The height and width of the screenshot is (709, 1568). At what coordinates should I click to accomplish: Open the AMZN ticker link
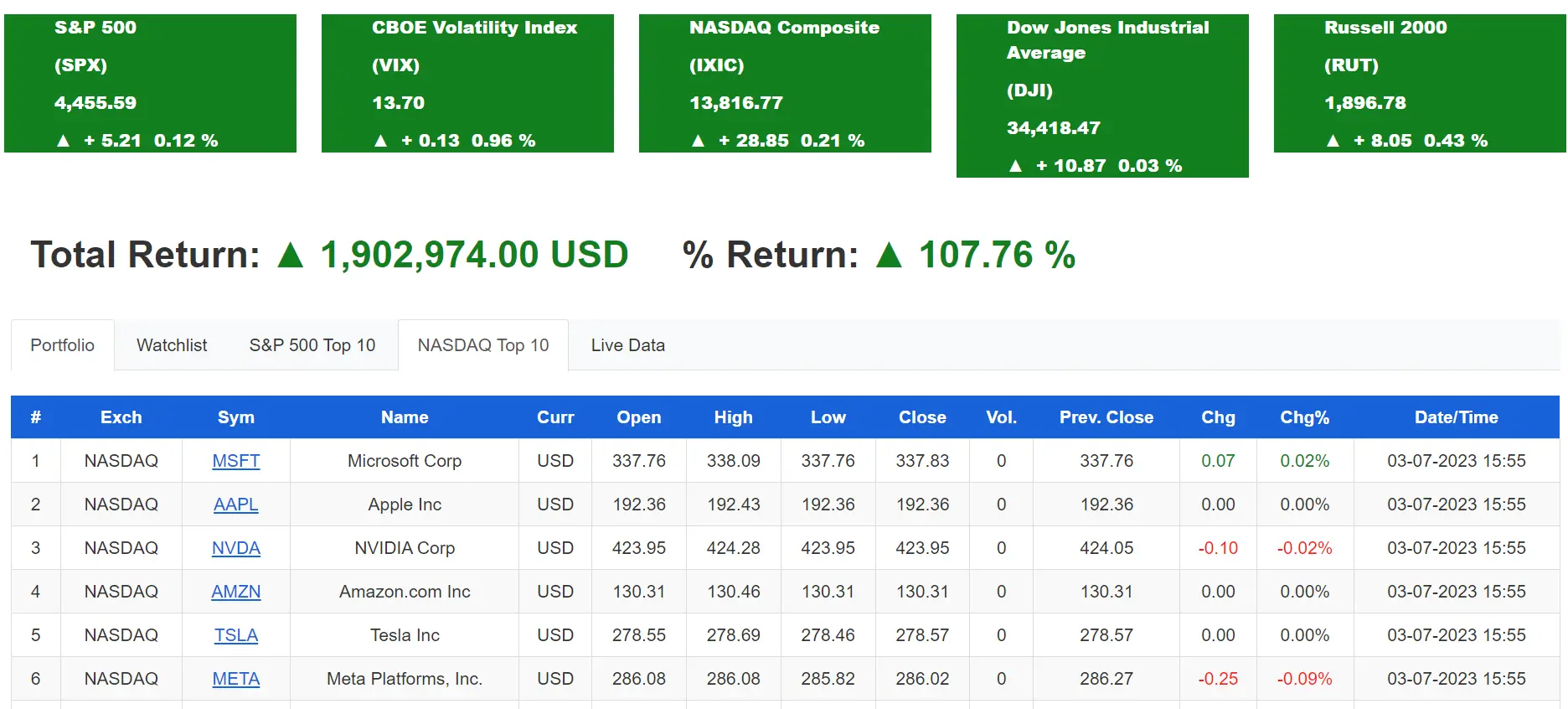coord(236,592)
